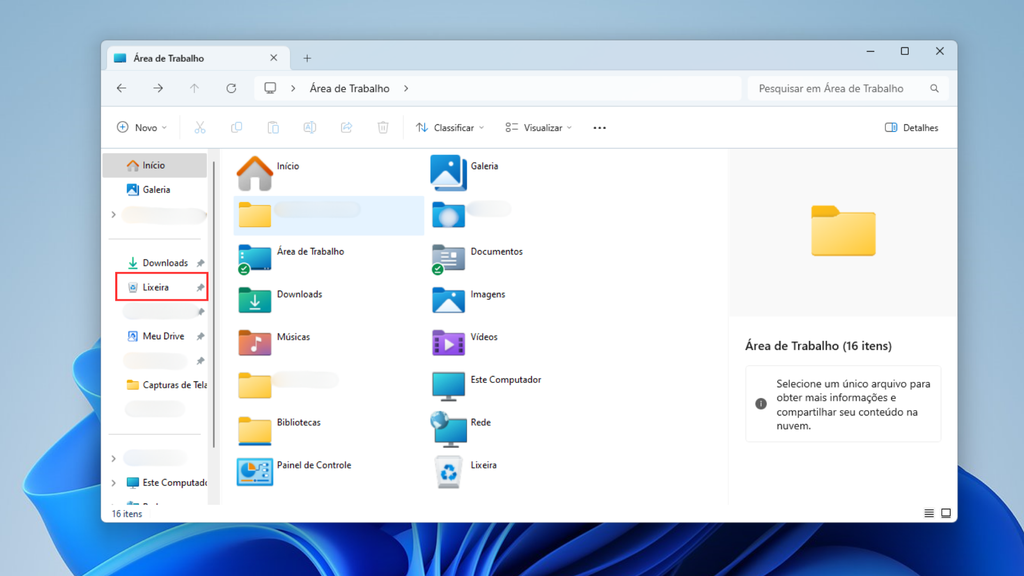Expand the blurred item above Este Computador
The image size is (1024, 576).
click(x=114, y=458)
